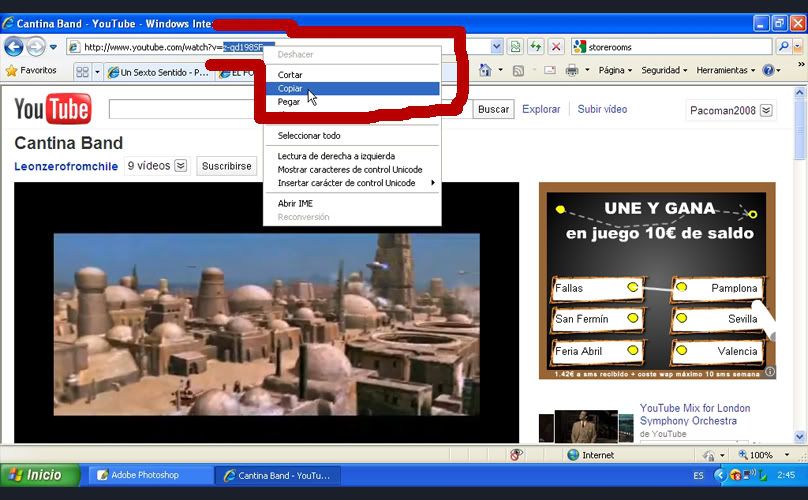The width and height of the screenshot is (808, 500).
Task: Open the Leonzerofromchile channel link
Action: [66, 166]
